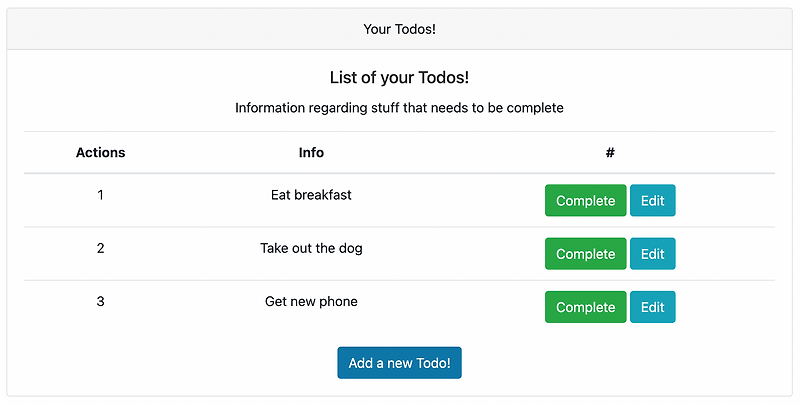The height and width of the screenshot is (405, 800).
Task: Click the Your Todos! card header
Action: pyautogui.click(x=399, y=29)
